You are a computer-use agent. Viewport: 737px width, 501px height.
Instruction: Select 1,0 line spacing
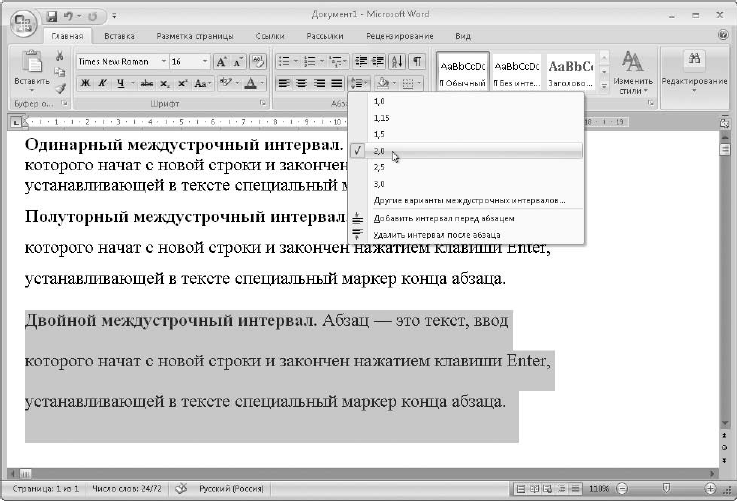tap(378, 101)
